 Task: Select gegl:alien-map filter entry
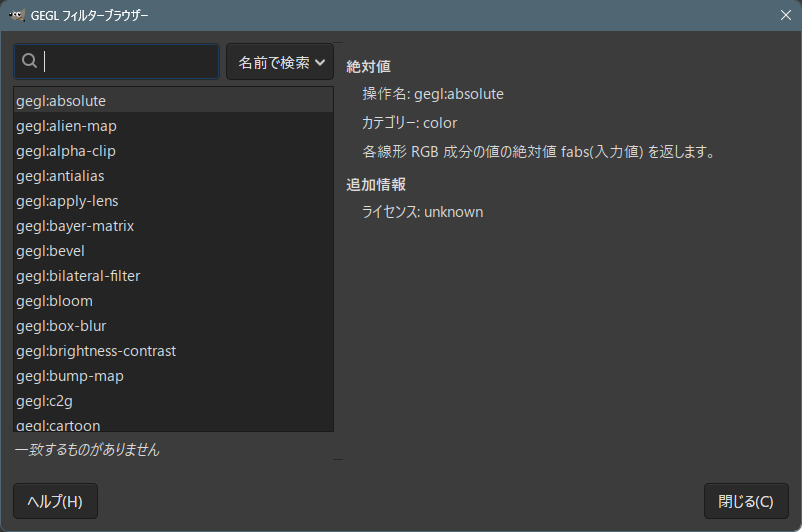66,126
